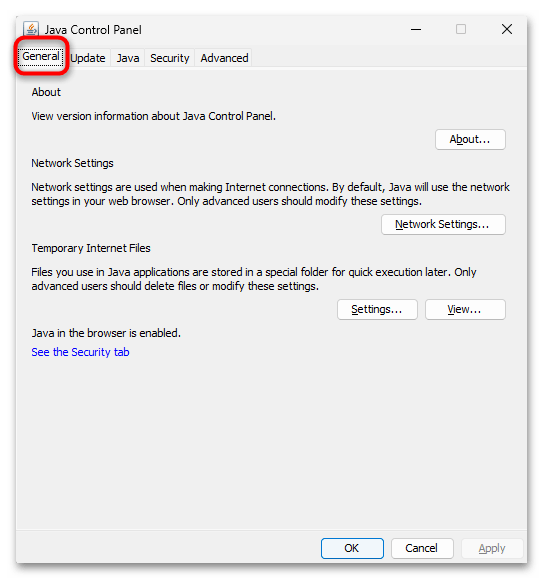Click the Java Control Panel window title
The height and width of the screenshot is (579, 543).
93,30
